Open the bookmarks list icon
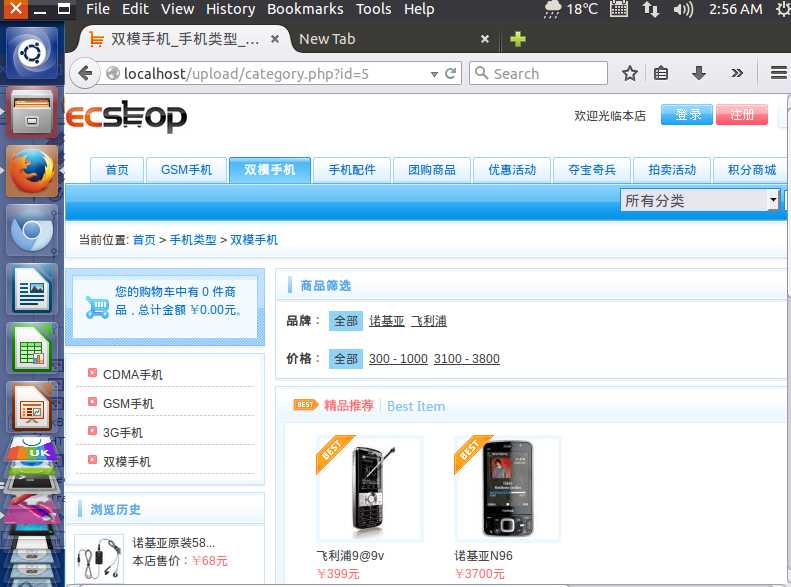791x587 pixels. click(x=661, y=74)
